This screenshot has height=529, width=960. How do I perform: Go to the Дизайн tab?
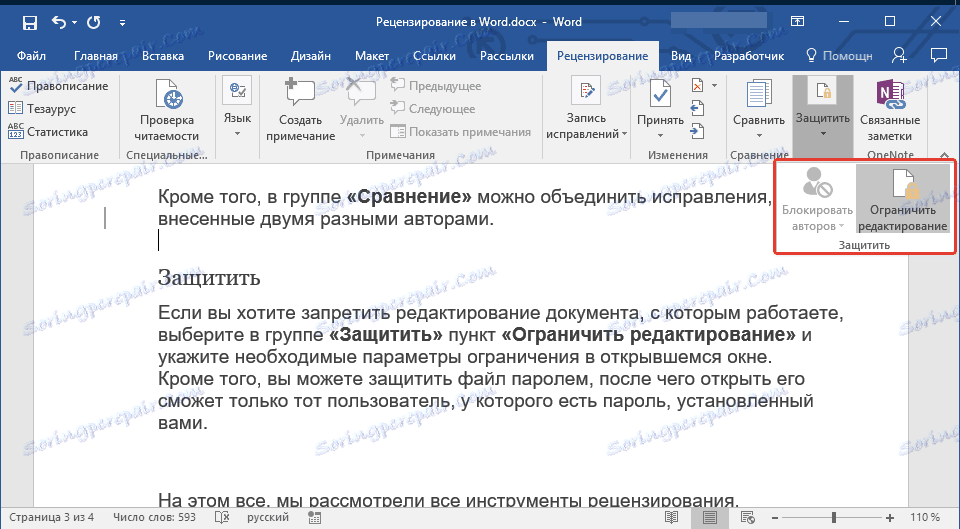(311, 56)
